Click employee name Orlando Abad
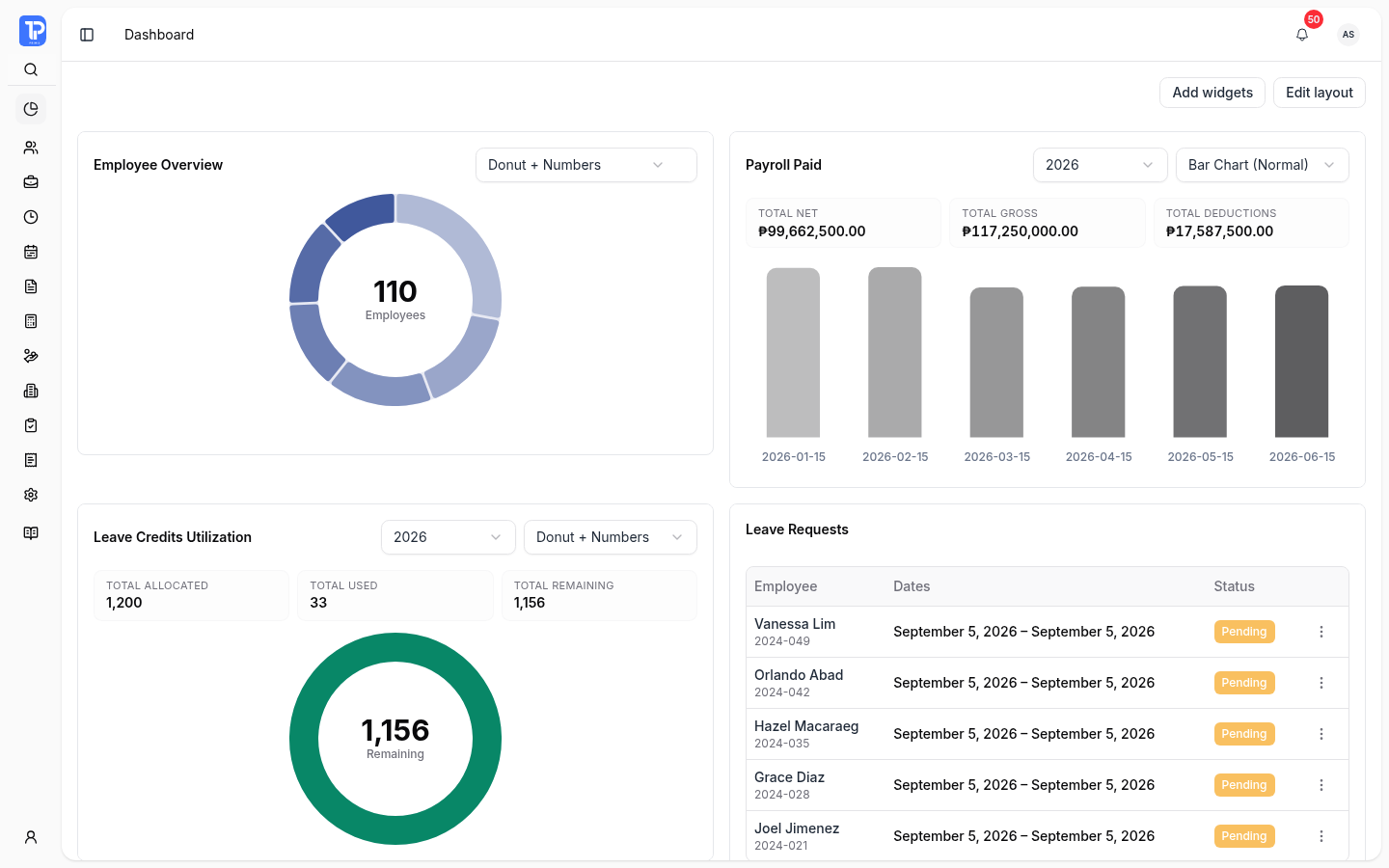Screen dimensions: 1389x868 [x=799, y=675]
